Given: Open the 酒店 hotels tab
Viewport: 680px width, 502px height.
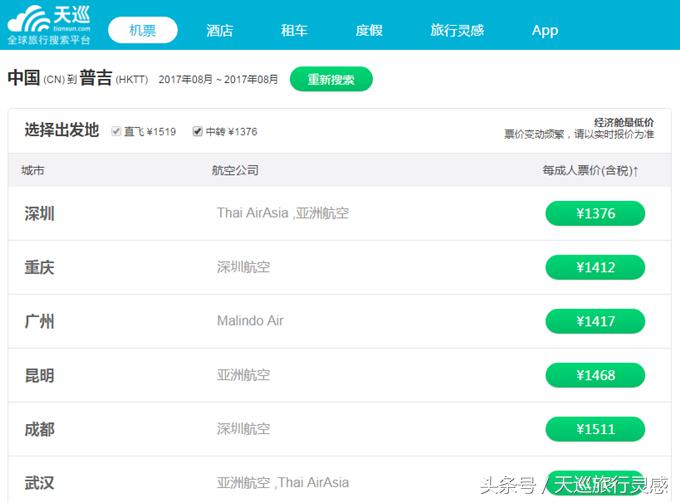Looking at the screenshot, I should [219, 30].
